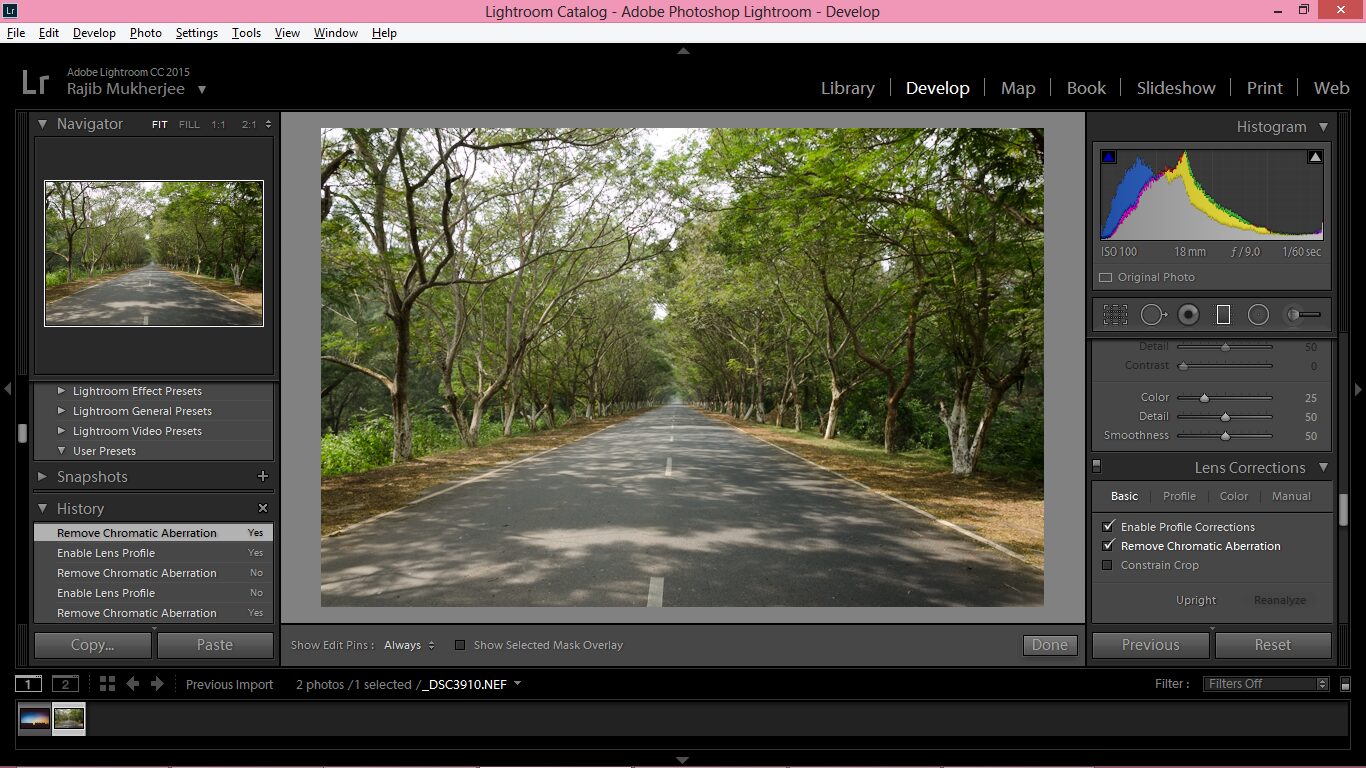
Task: Adjust the Smoothness slider
Action: click(1225, 436)
